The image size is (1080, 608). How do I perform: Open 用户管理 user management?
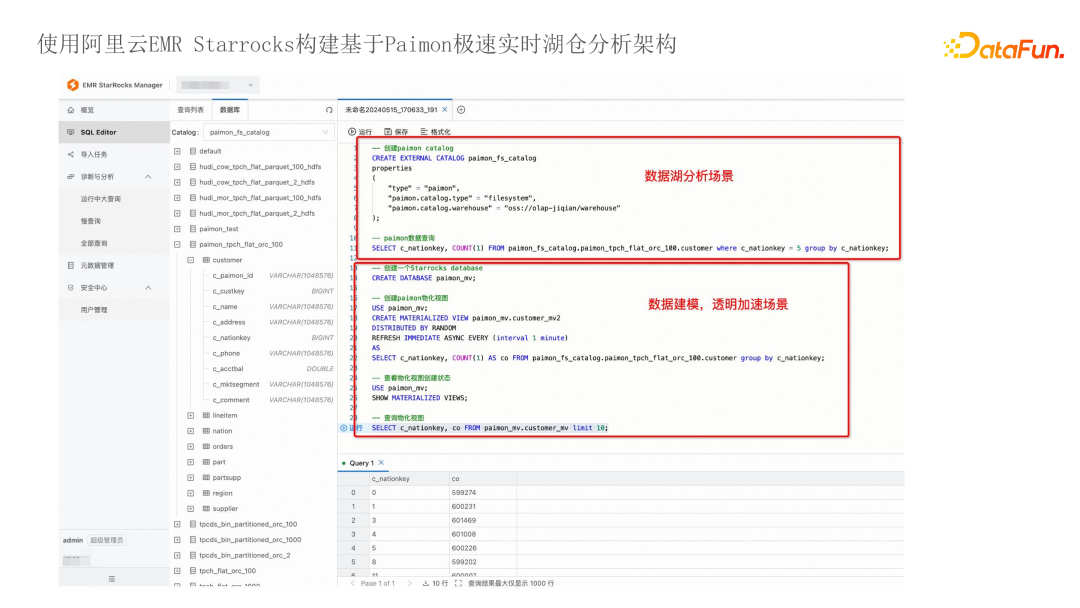click(x=94, y=311)
